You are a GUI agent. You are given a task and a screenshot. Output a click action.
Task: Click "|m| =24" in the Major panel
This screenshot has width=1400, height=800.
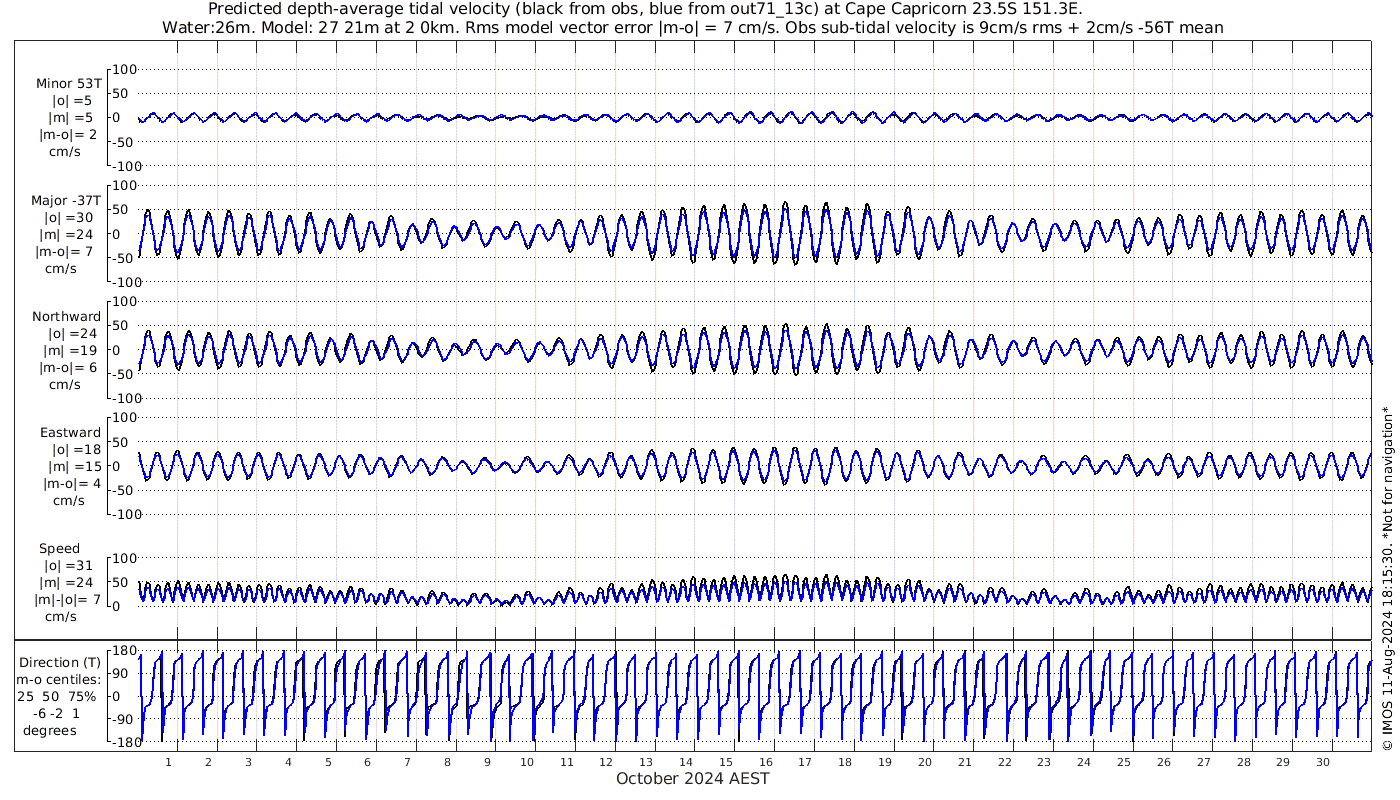pyautogui.click(x=69, y=235)
